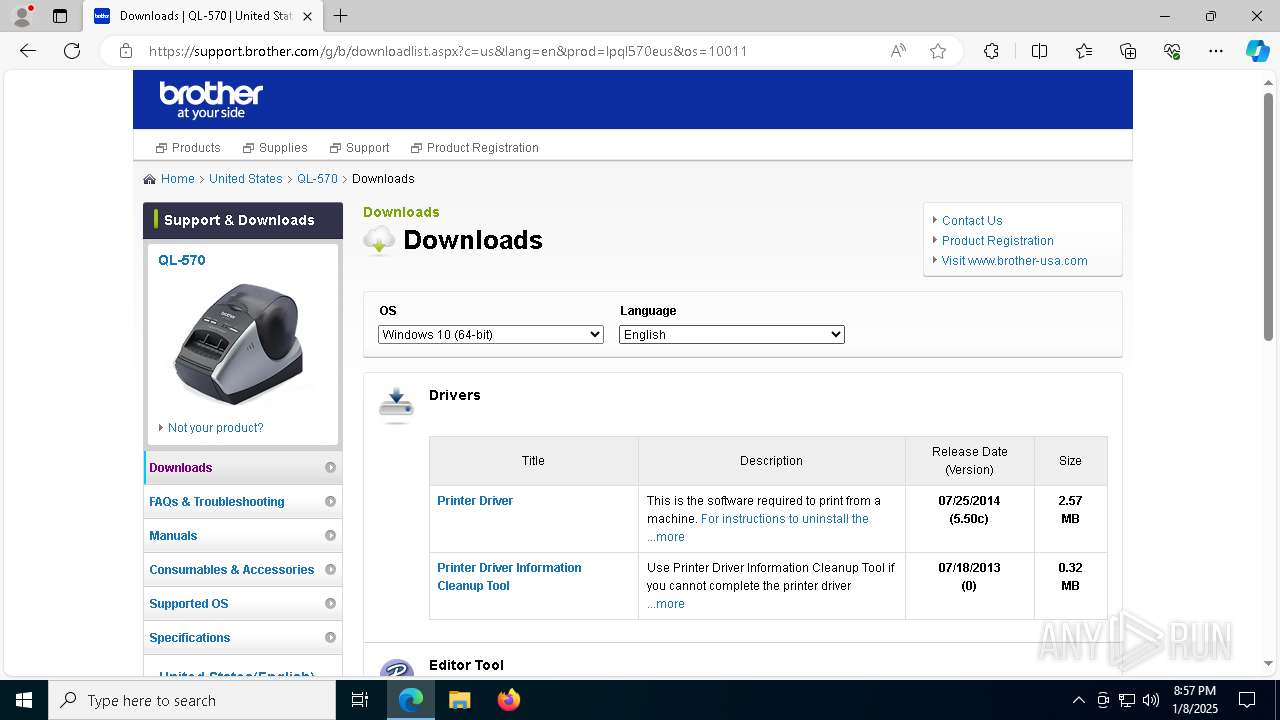The height and width of the screenshot is (720, 1280).
Task: Add this page to favorites with star icon
Action: click(x=938, y=51)
